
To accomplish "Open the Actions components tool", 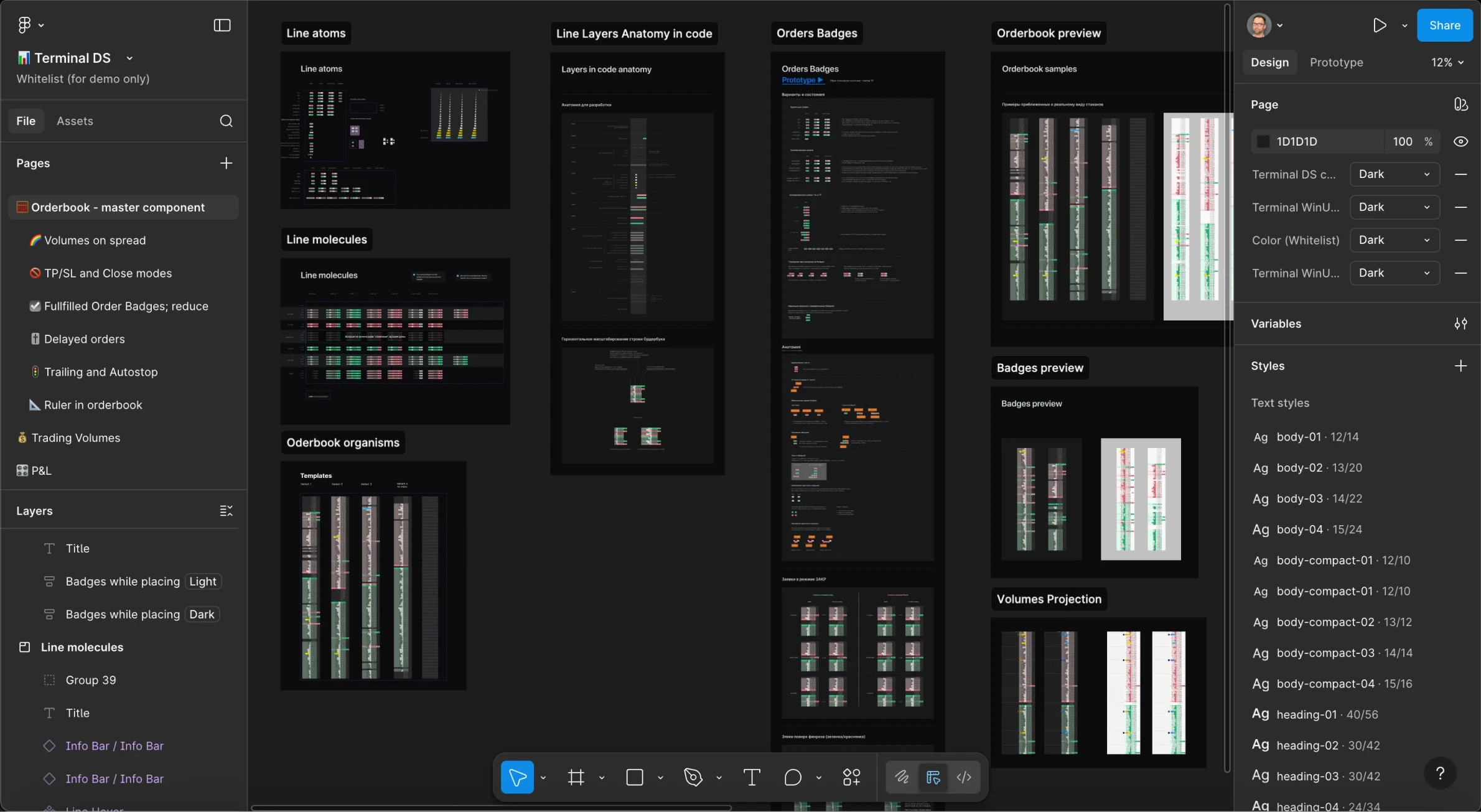I will [x=851, y=777].
